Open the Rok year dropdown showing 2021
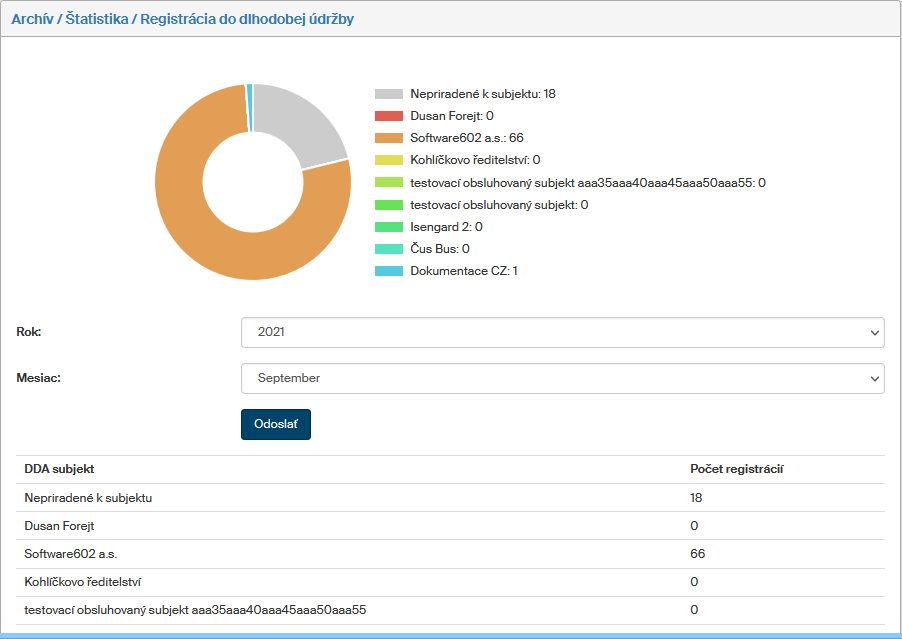This screenshot has width=902, height=639. (562, 332)
